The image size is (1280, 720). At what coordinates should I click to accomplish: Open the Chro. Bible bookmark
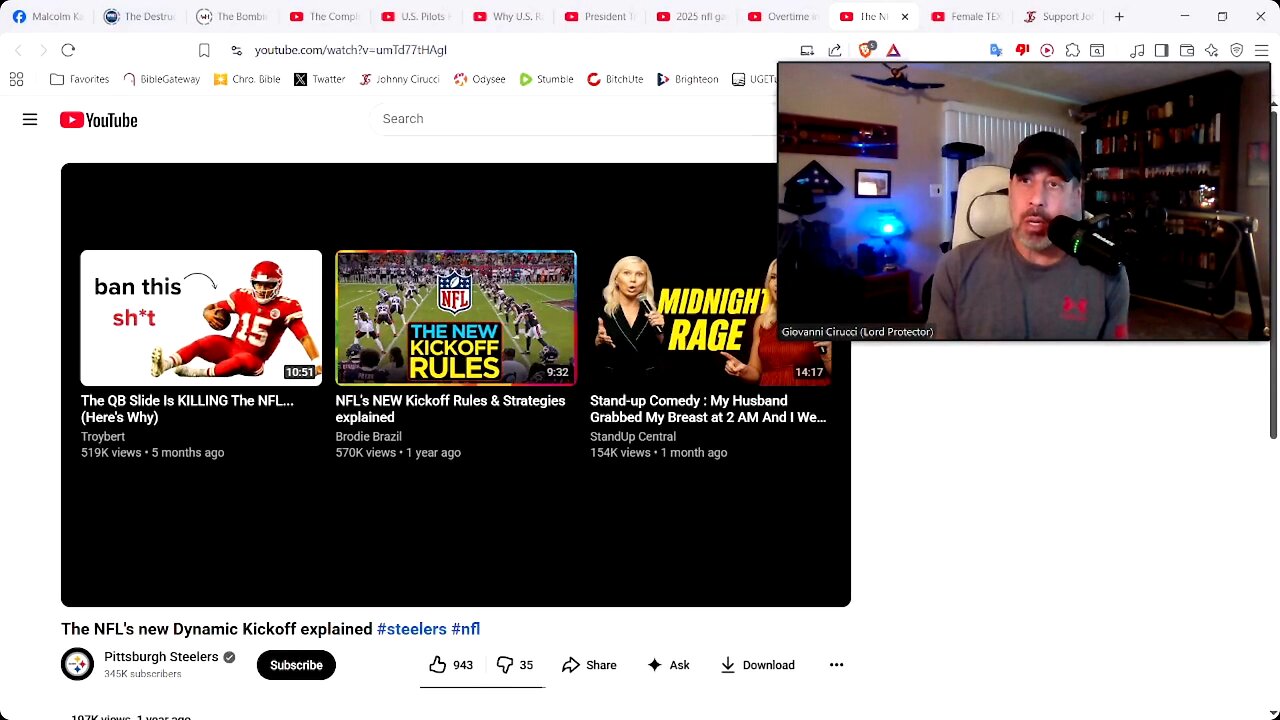(247, 79)
